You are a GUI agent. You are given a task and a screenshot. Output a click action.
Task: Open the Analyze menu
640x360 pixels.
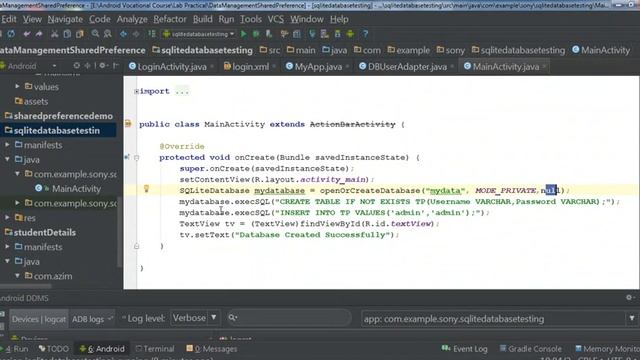132,19
